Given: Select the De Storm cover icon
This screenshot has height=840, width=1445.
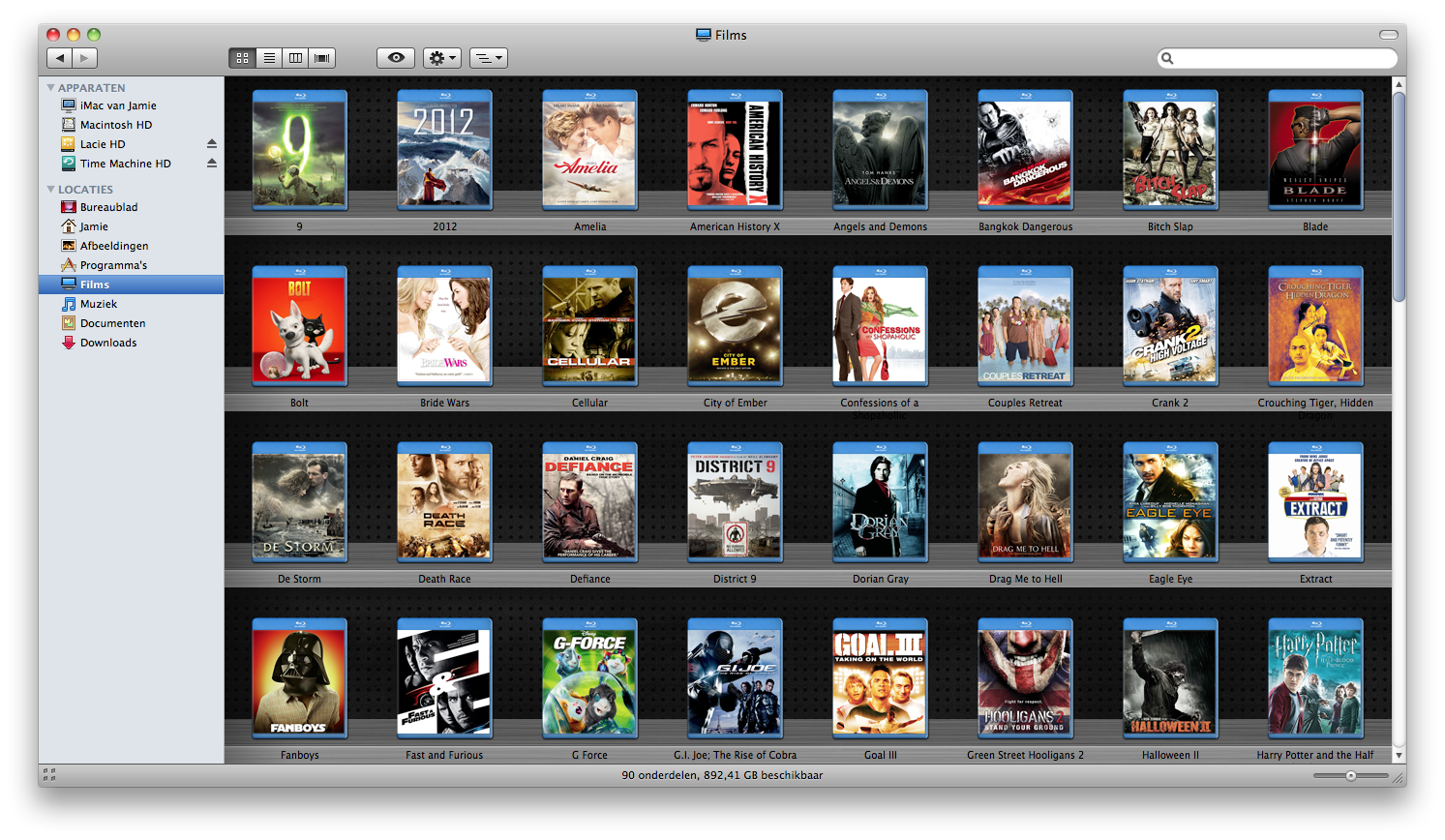Looking at the screenshot, I should pyautogui.click(x=299, y=502).
